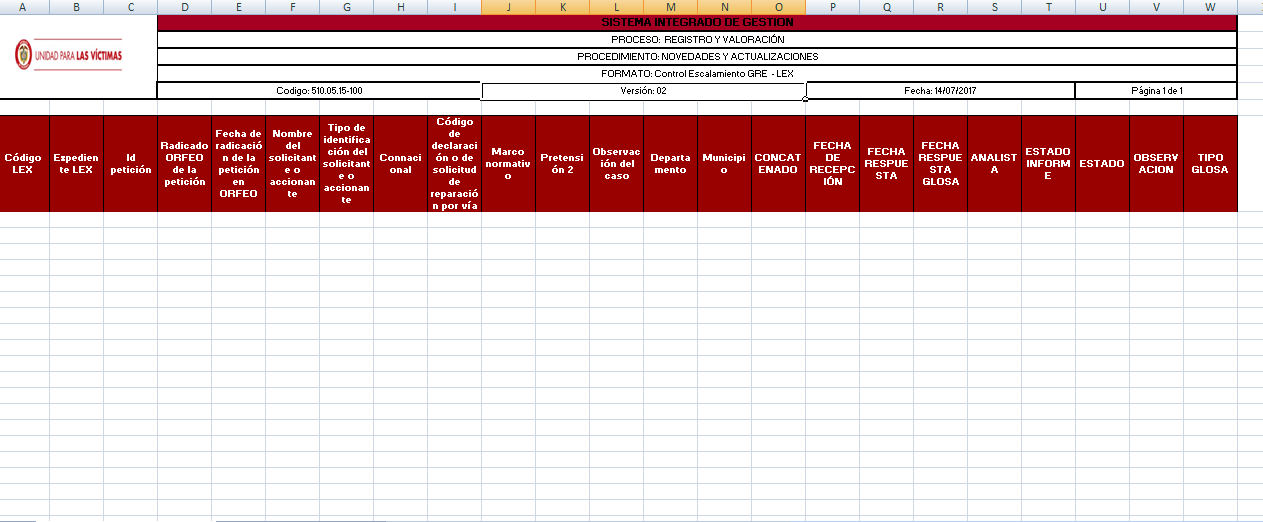
Task: Click the TIPO GLOSA header cell
Action: [x=1210, y=163]
